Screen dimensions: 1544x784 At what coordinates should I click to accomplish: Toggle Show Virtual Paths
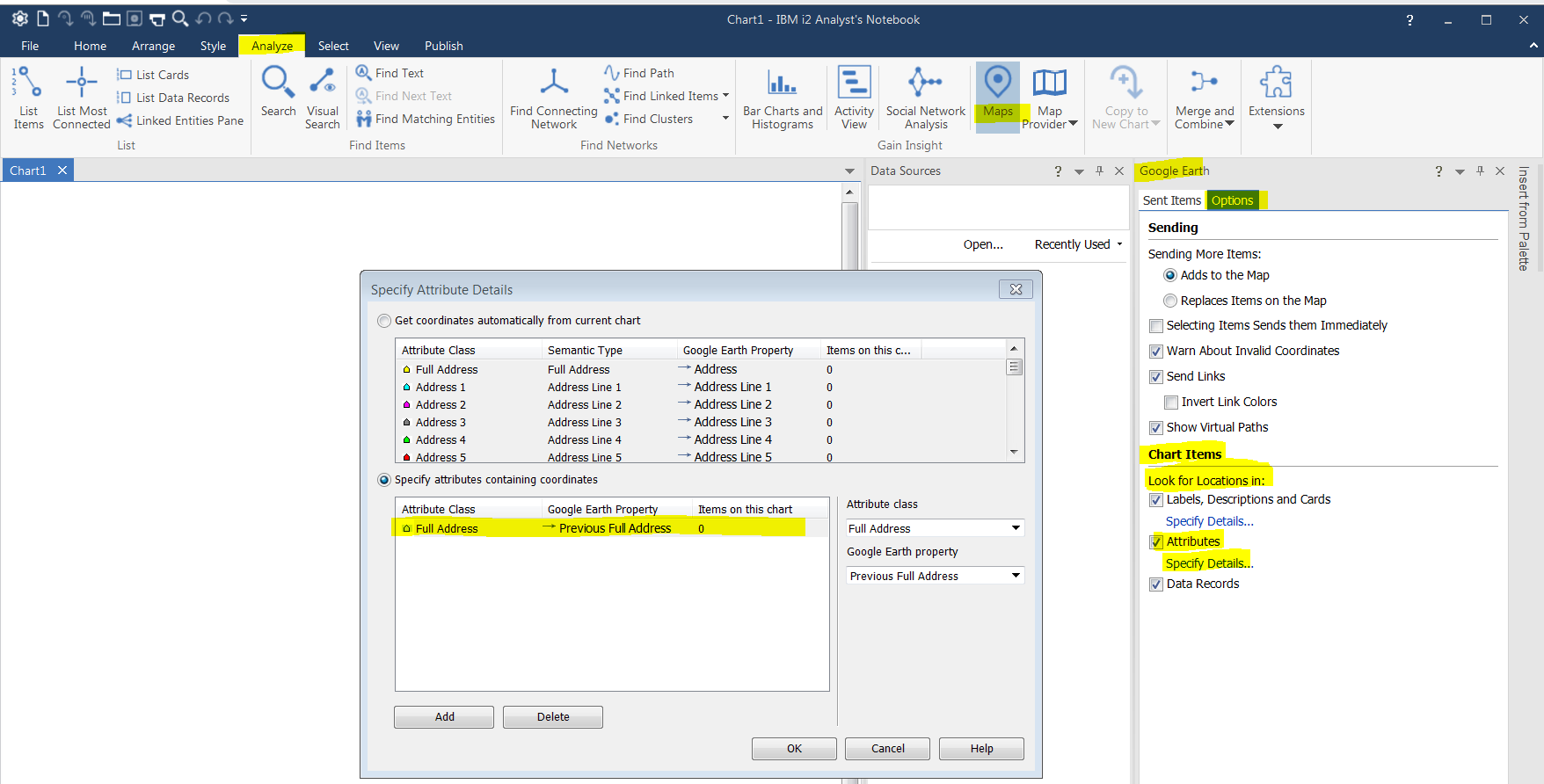(x=1156, y=428)
